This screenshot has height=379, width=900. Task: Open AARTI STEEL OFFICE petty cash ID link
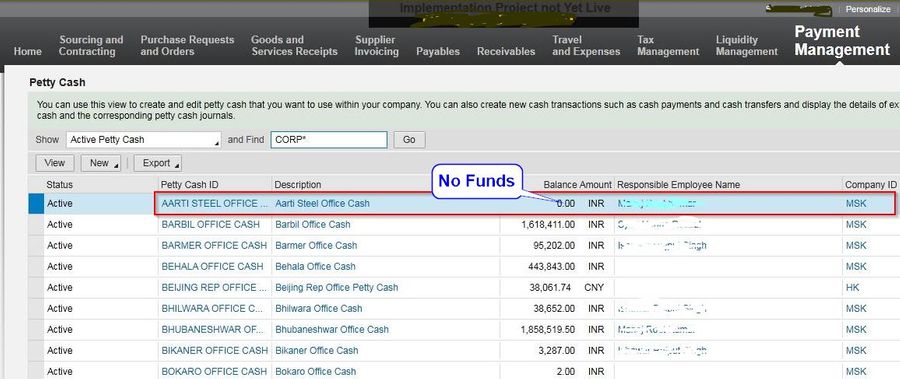pyautogui.click(x=214, y=203)
